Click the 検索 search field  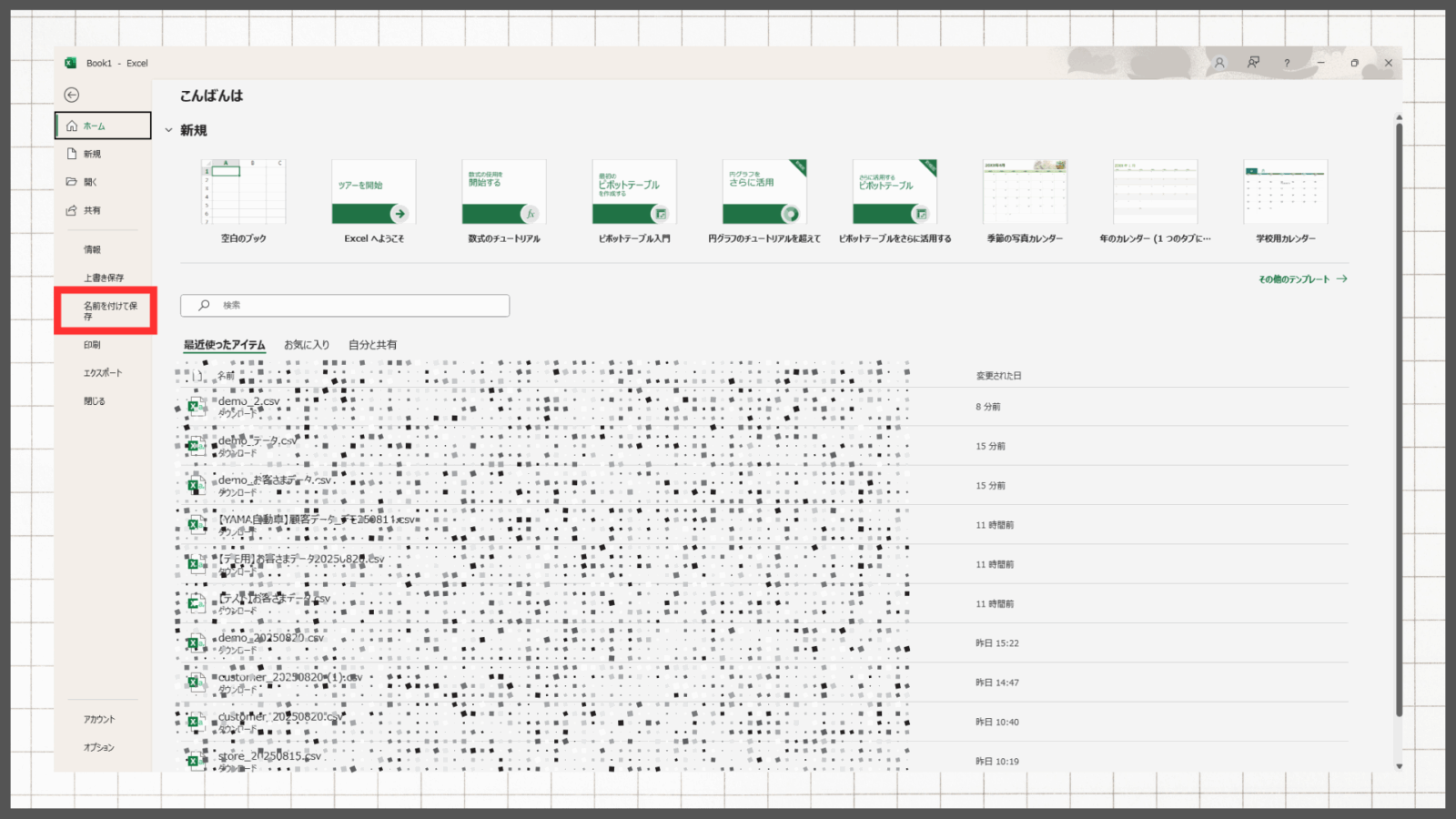click(x=345, y=306)
